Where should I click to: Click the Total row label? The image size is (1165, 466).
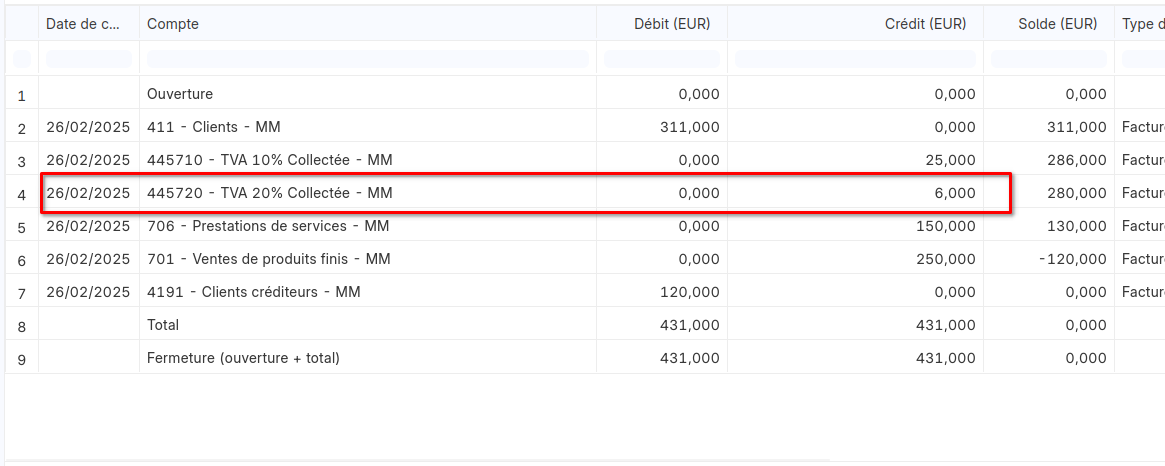(x=163, y=325)
